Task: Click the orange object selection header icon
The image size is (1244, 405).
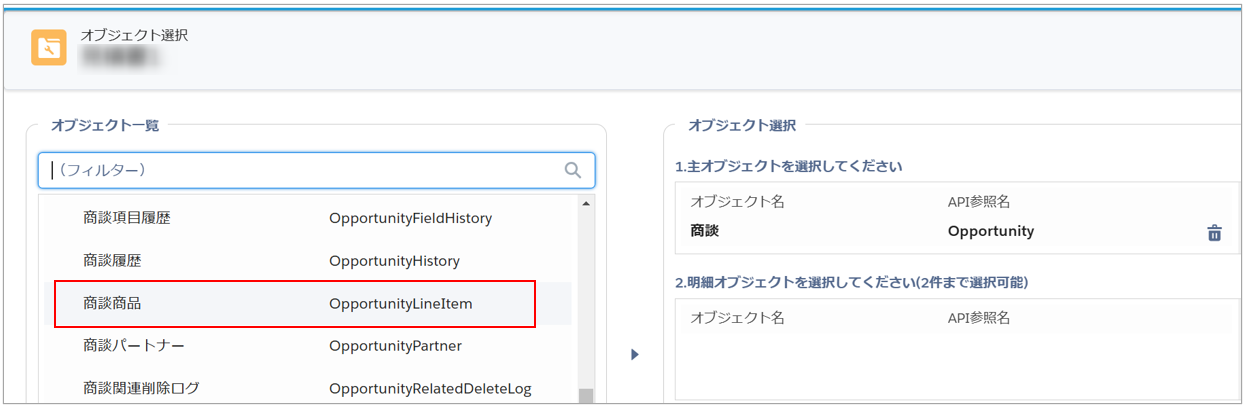Action: (x=48, y=47)
